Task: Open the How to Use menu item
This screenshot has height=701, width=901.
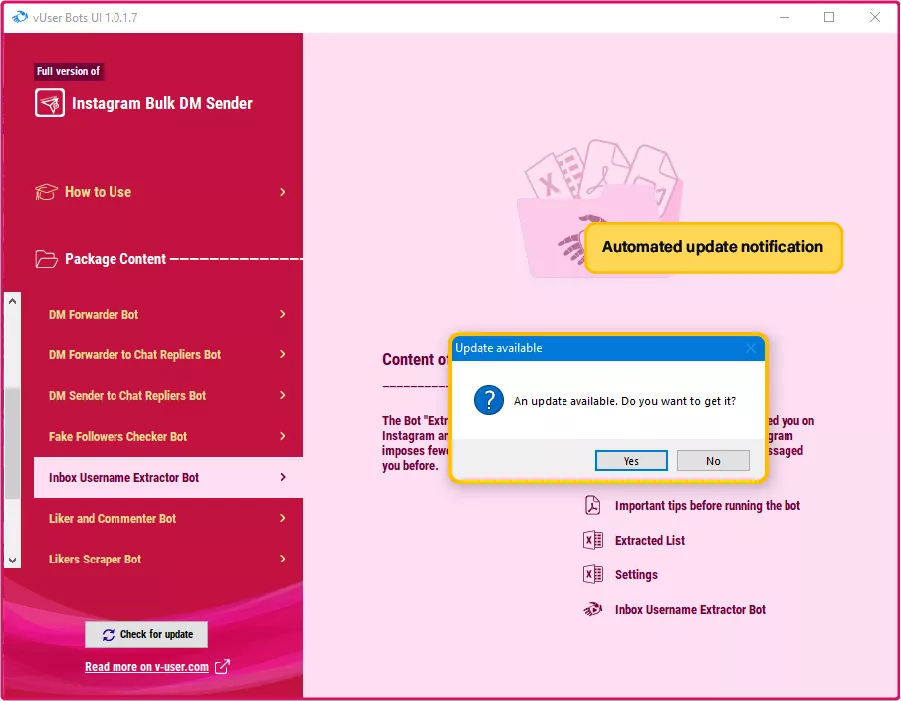Action: 162,192
